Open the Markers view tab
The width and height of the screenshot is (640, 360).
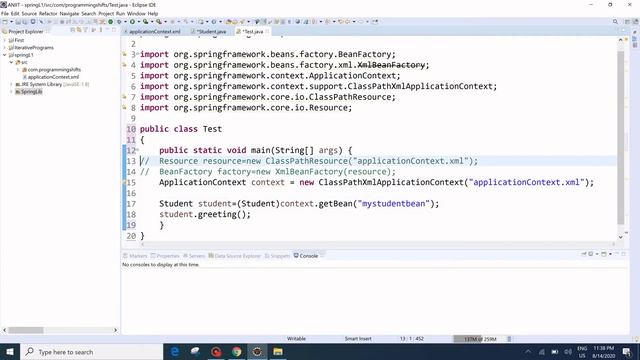click(135, 256)
